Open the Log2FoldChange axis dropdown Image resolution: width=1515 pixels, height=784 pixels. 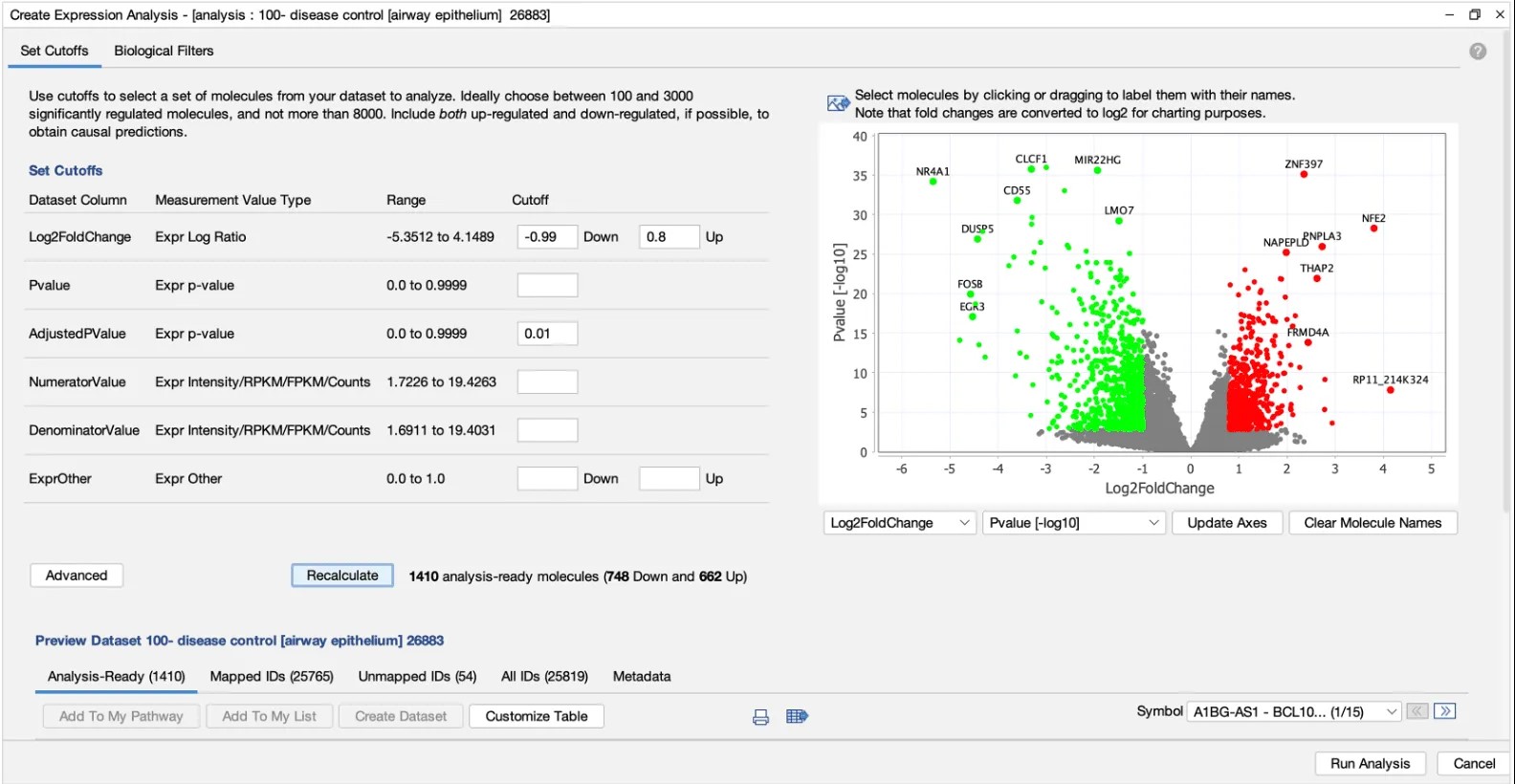(899, 523)
